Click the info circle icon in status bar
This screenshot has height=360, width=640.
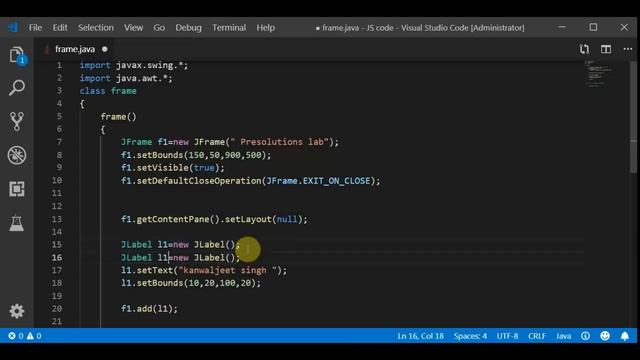point(585,336)
